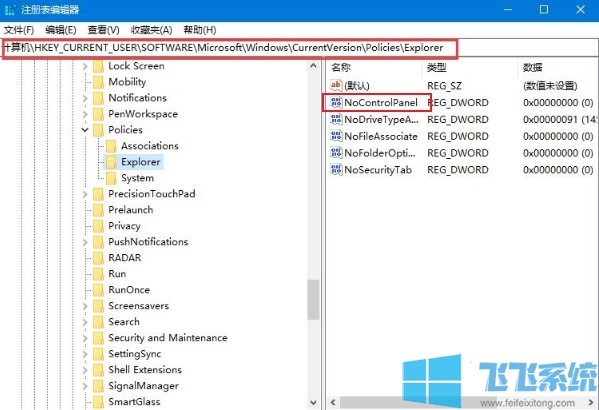Screen dimensions: 599x410
Task: Expand the PushNotifications key
Action: click(85, 242)
